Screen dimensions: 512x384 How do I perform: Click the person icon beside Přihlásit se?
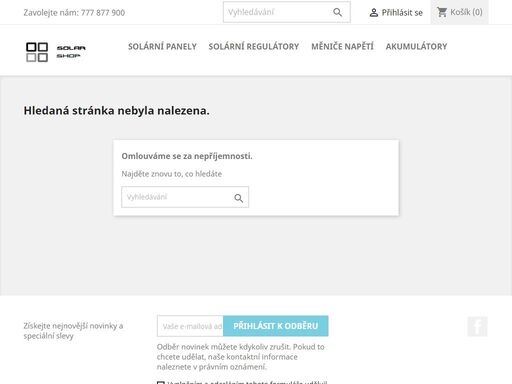coord(374,13)
